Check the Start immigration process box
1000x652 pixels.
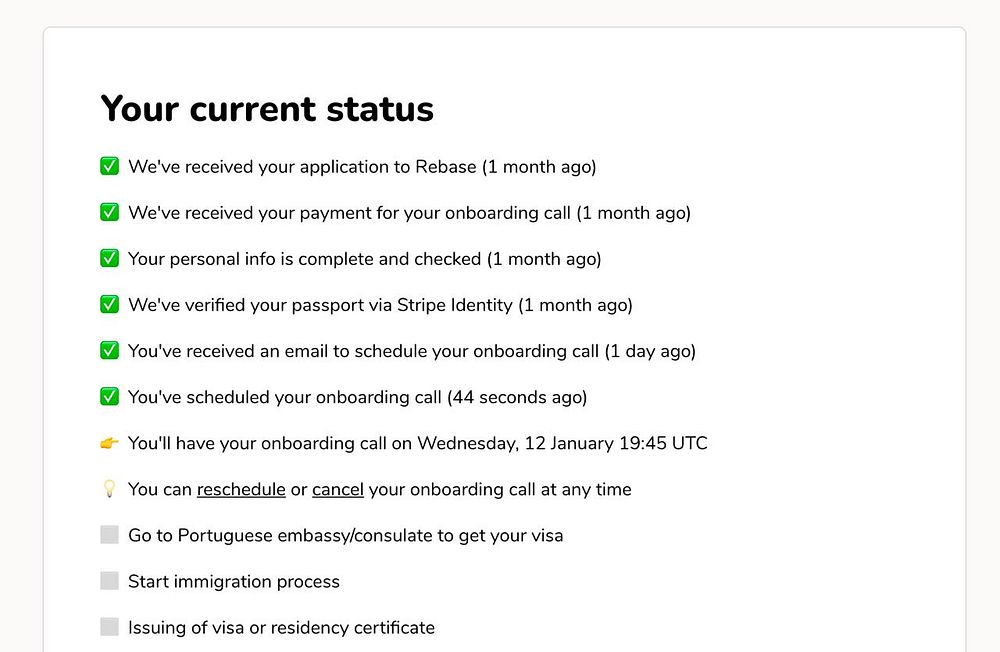(x=110, y=581)
